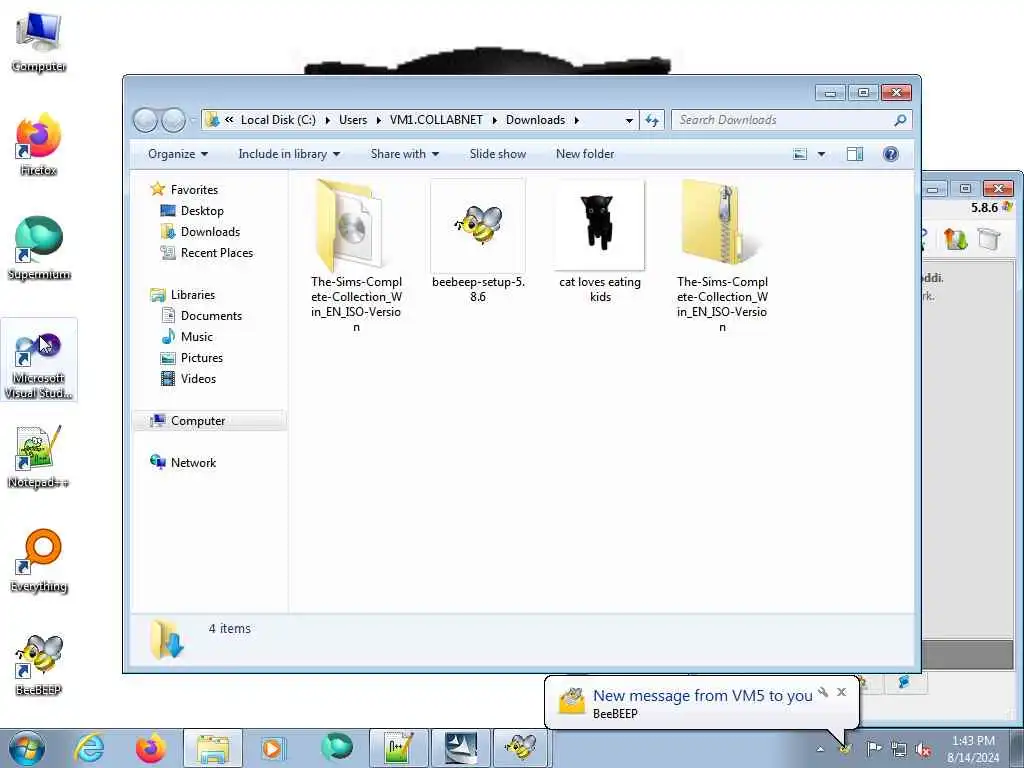Open the Windows Start menu
This screenshot has height=768, width=1024.
pyautogui.click(x=26, y=748)
